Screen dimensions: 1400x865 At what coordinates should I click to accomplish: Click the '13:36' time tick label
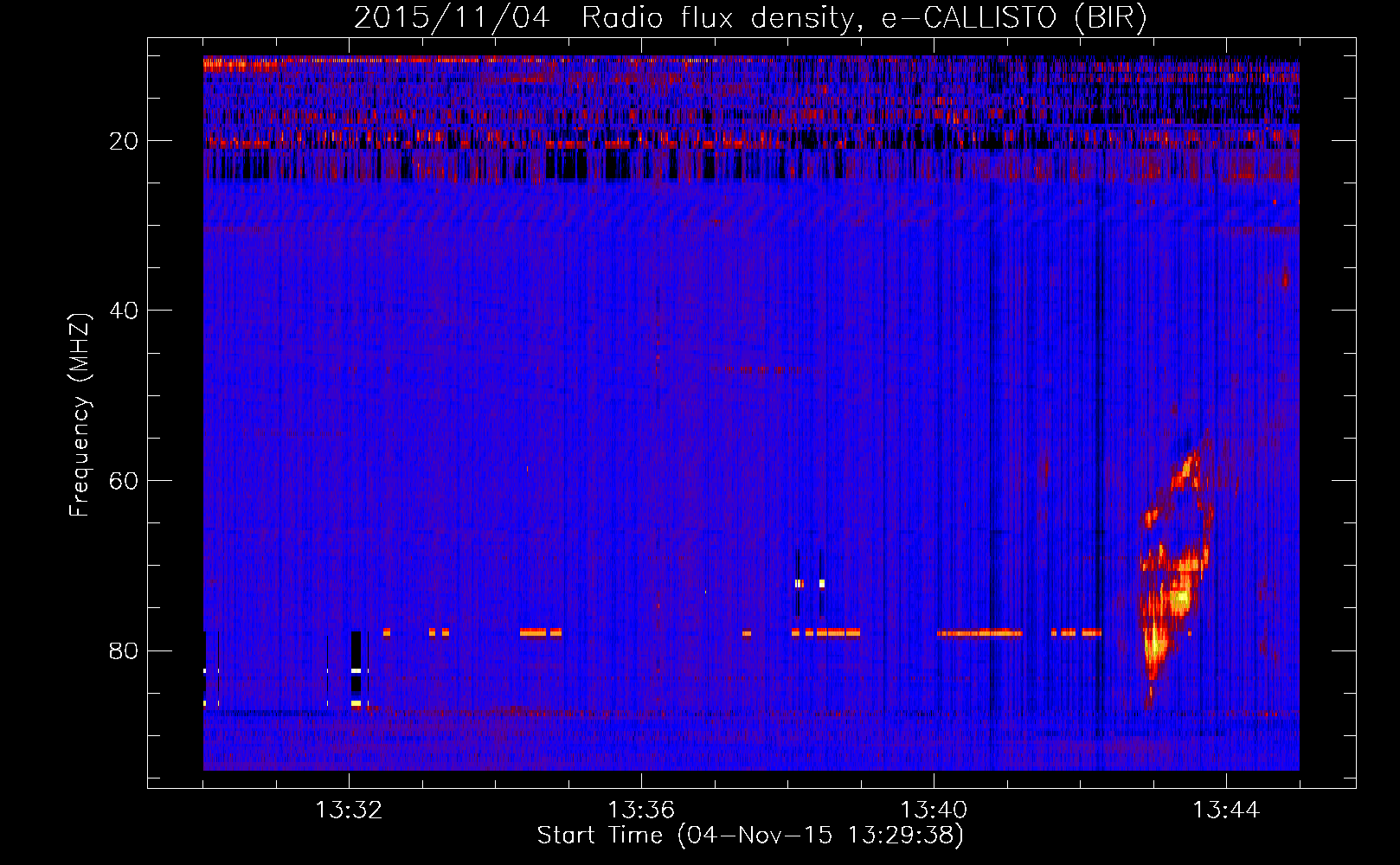pos(641,811)
